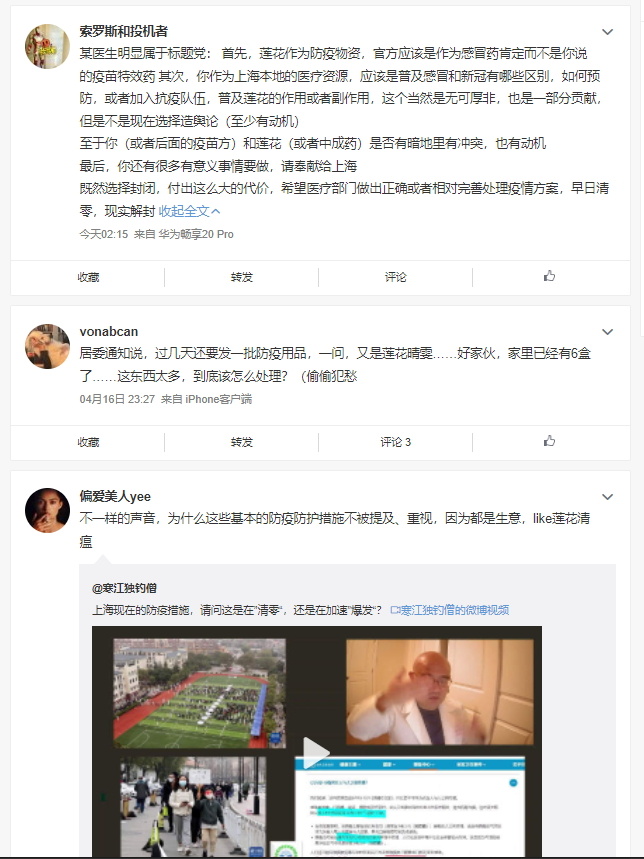
Task: Open the username vonabcan
Action: click(108, 331)
